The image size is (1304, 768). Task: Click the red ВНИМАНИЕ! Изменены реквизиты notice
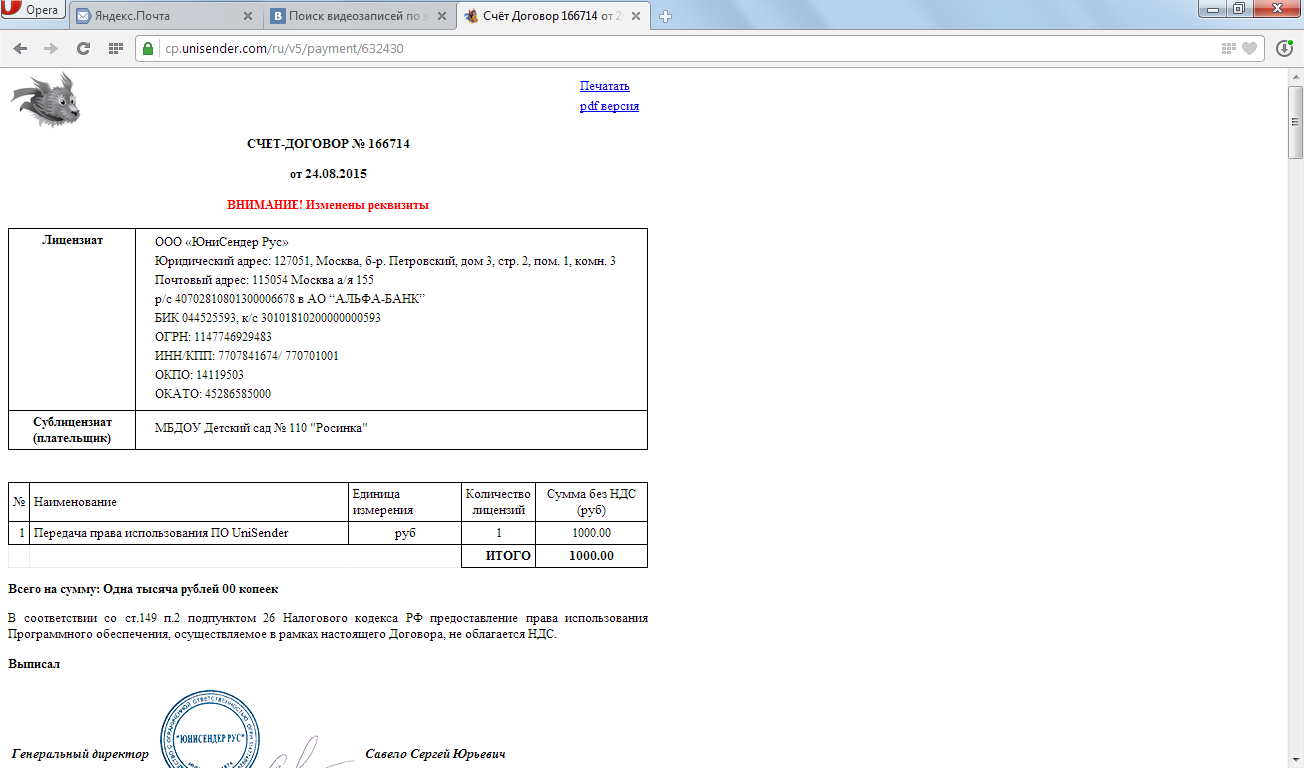click(328, 205)
